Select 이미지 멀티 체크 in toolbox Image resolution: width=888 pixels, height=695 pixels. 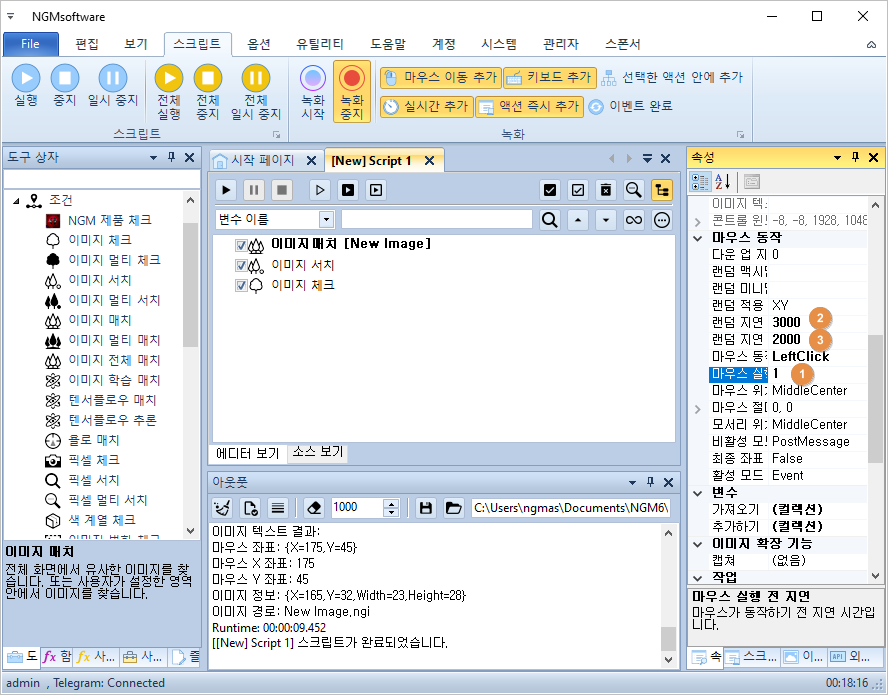pos(114,260)
